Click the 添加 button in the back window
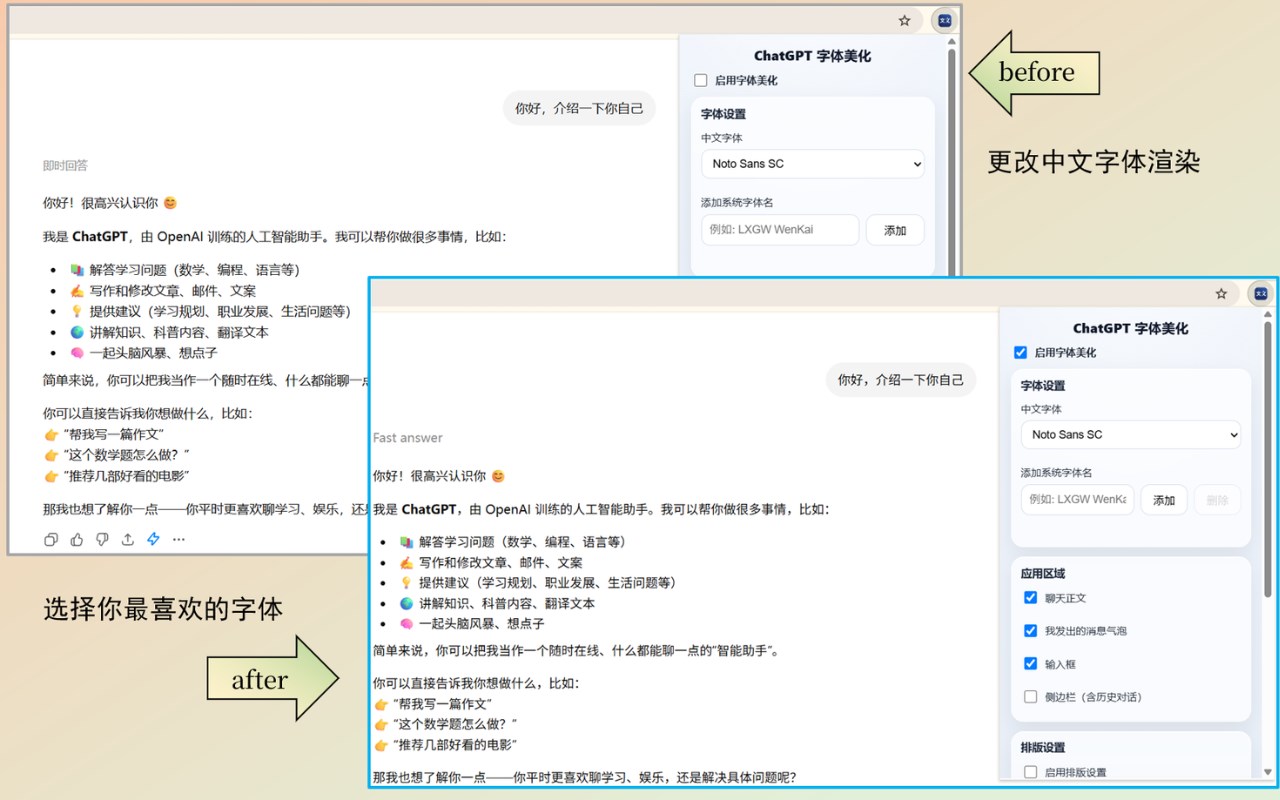This screenshot has height=800, width=1280. click(895, 230)
